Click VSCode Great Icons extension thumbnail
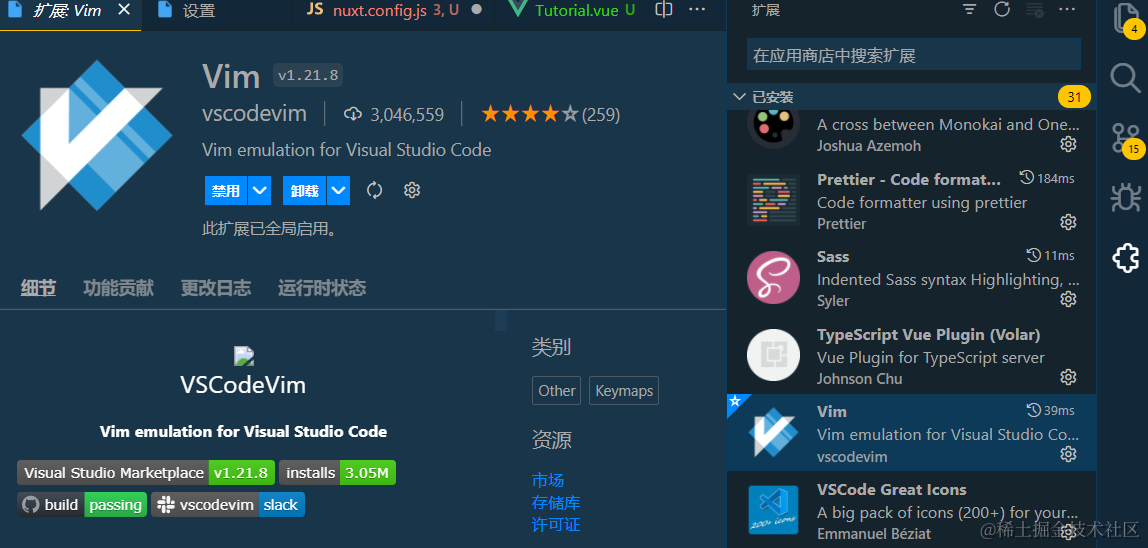Image resolution: width=1148 pixels, height=548 pixels. coord(773,511)
